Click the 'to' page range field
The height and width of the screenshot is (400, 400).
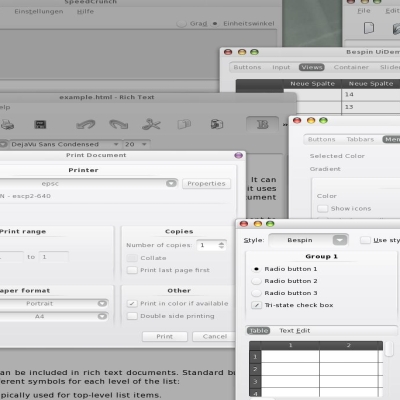[54, 257]
